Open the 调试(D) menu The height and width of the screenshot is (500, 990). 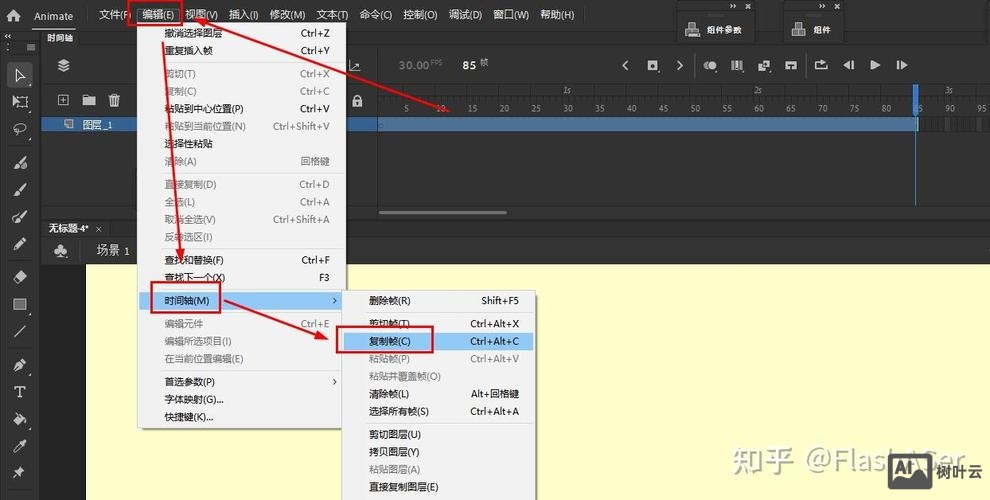pos(465,15)
